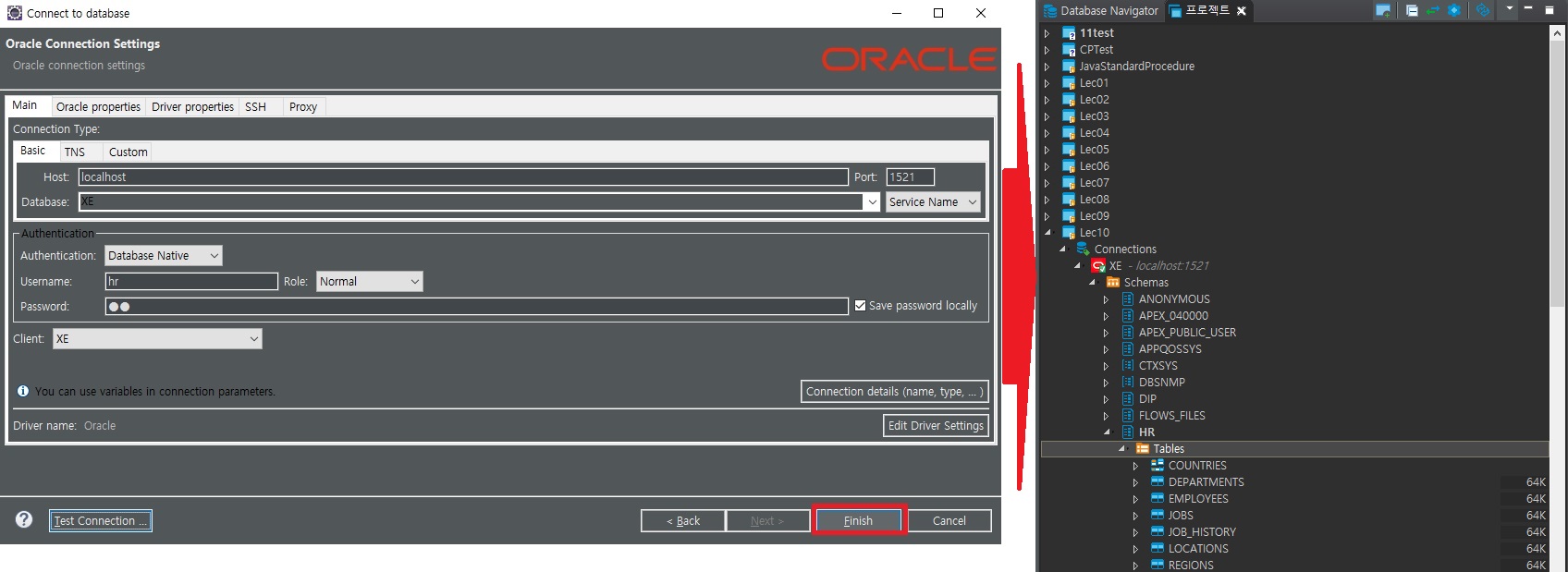
Task: Open Connection details (name, type, ...)
Action: (x=894, y=392)
